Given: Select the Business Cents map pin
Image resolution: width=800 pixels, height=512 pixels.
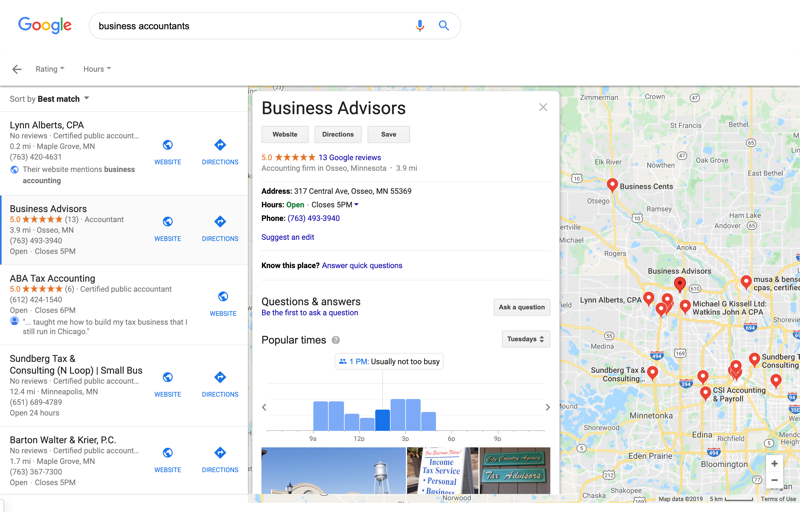Looking at the screenshot, I should click(x=612, y=185).
